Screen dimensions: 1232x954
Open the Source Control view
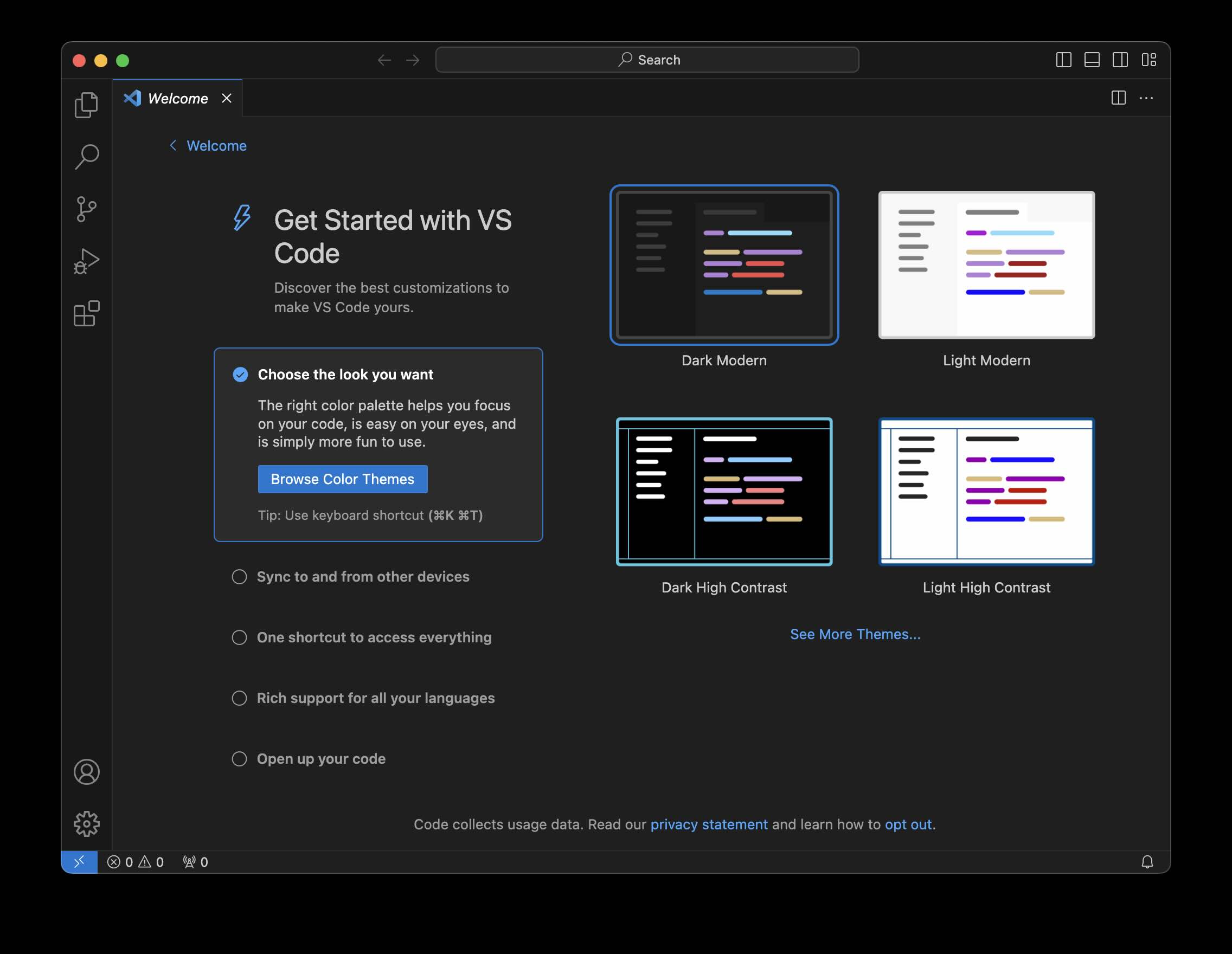[x=87, y=208]
